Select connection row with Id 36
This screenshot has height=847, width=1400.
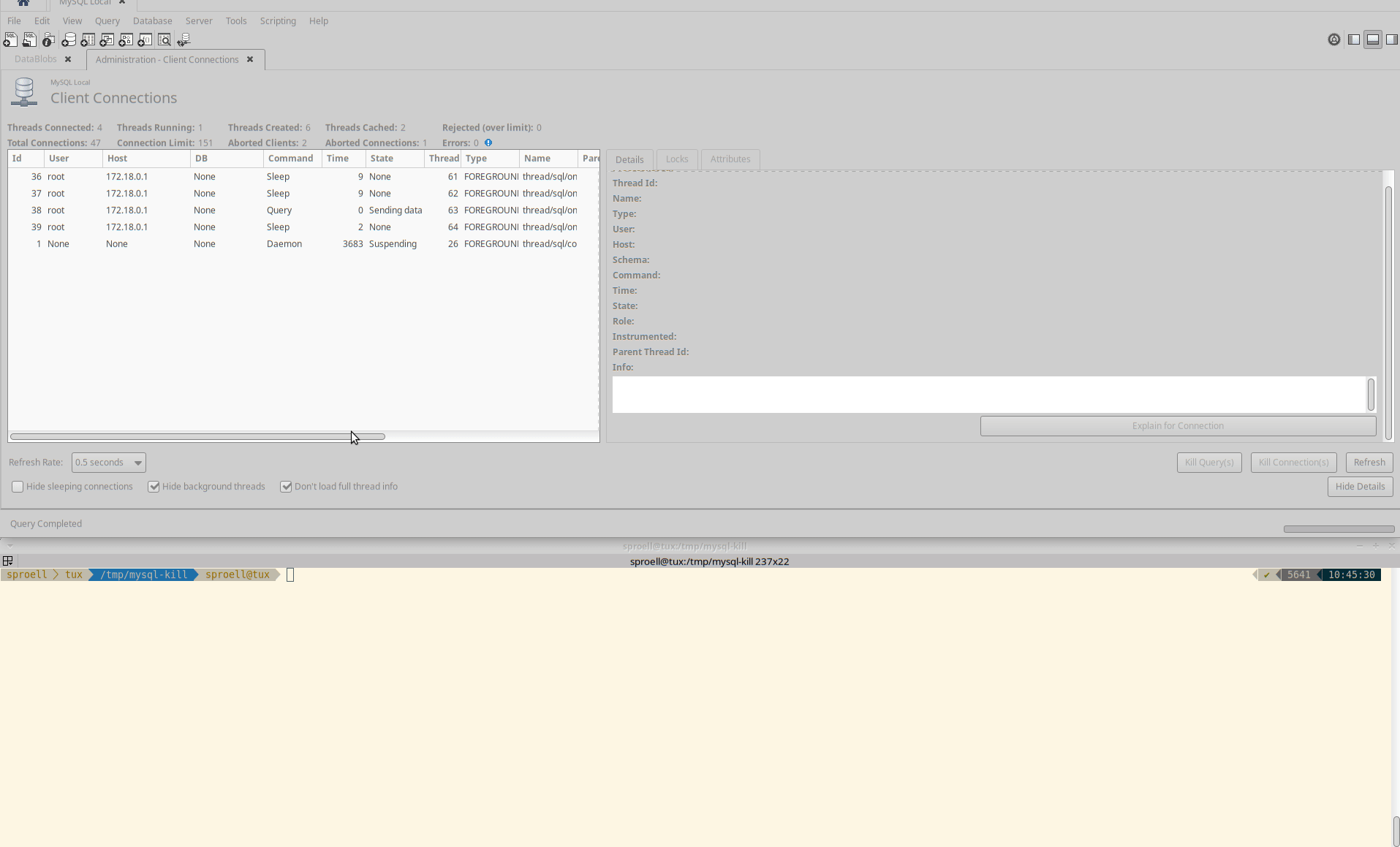click(303, 177)
